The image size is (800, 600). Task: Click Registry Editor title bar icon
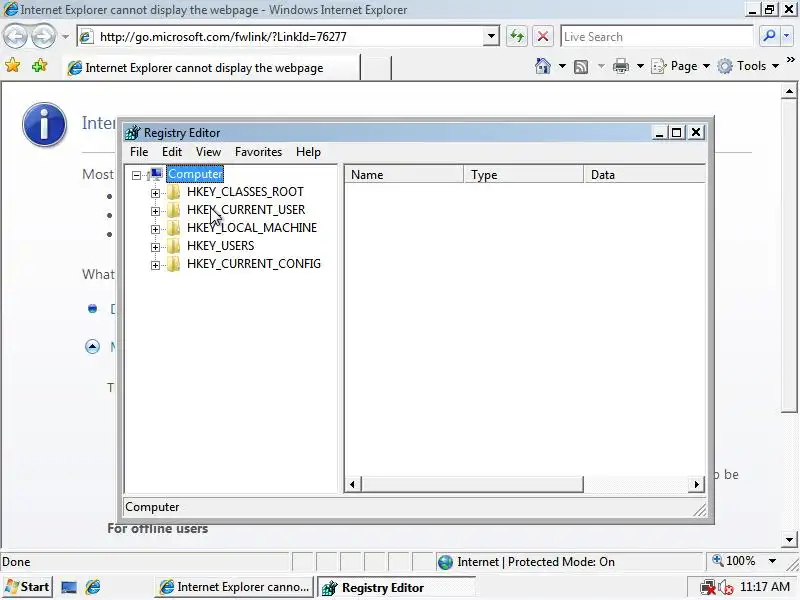[133, 133]
